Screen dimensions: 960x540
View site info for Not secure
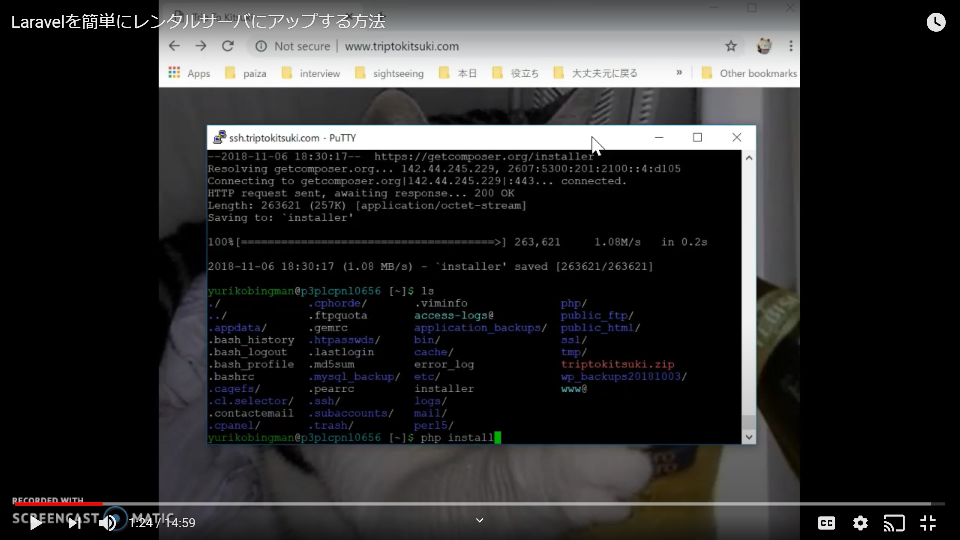click(x=294, y=46)
